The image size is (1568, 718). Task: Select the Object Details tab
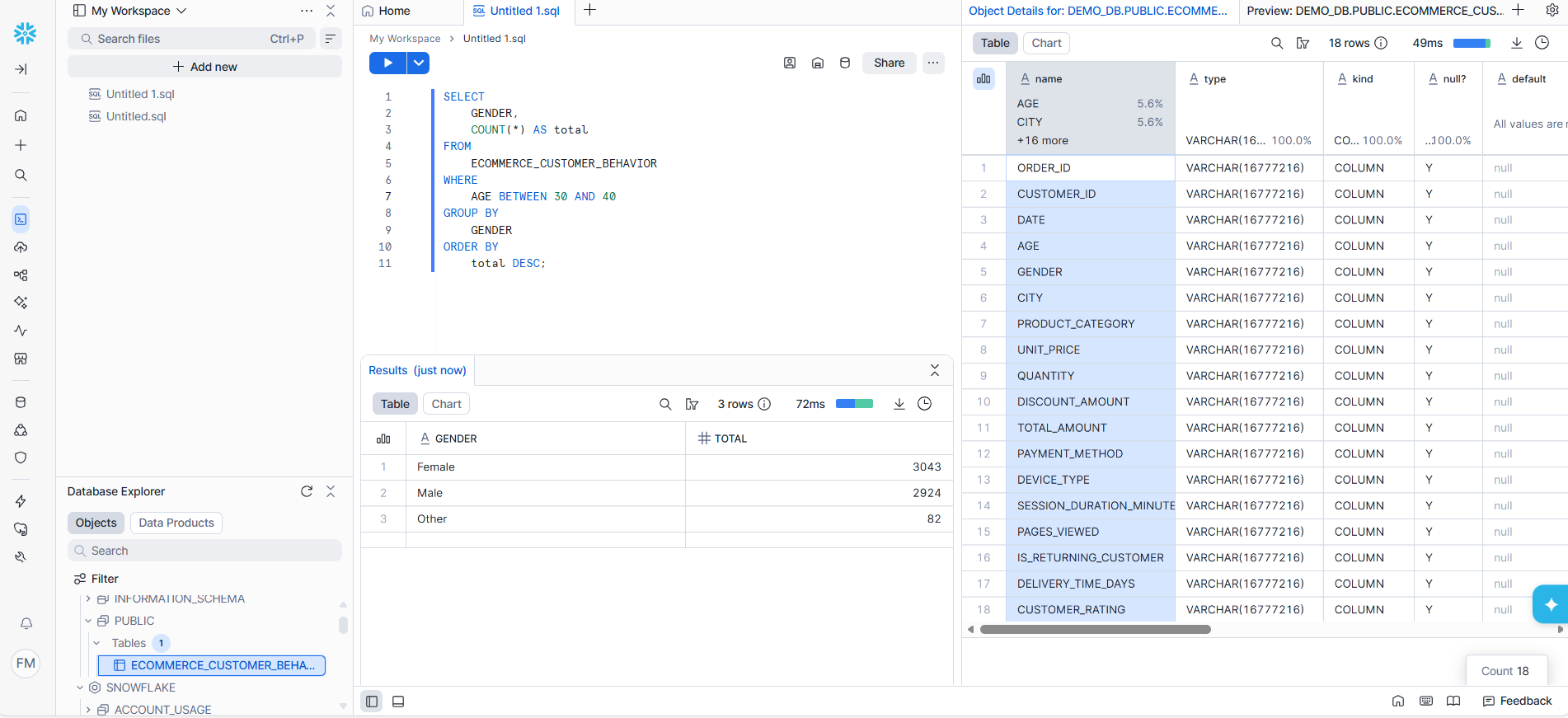click(1098, 11)
